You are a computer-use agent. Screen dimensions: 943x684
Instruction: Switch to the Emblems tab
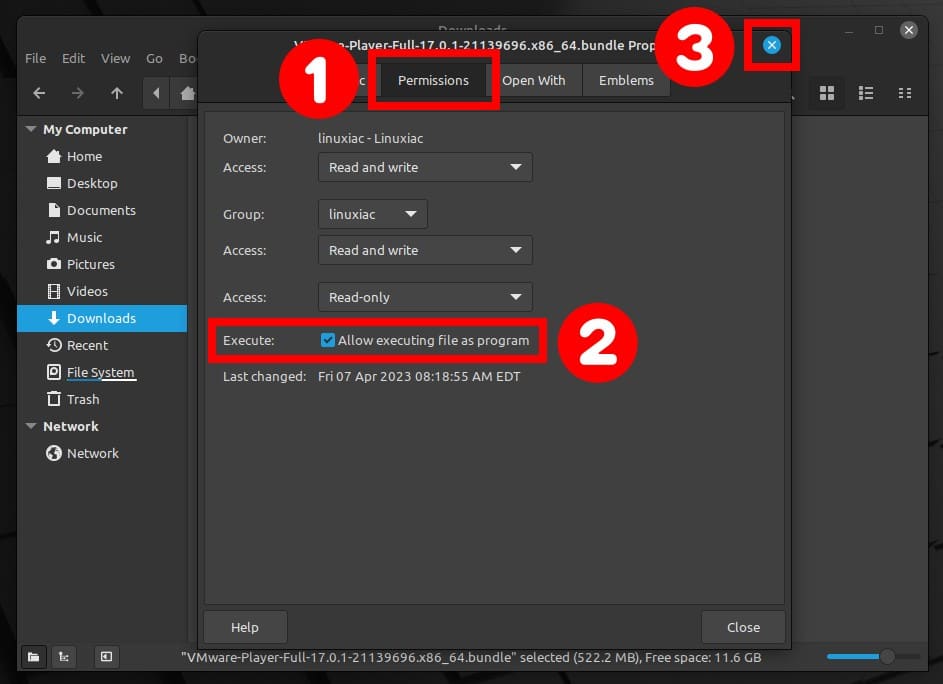[626, 81]
